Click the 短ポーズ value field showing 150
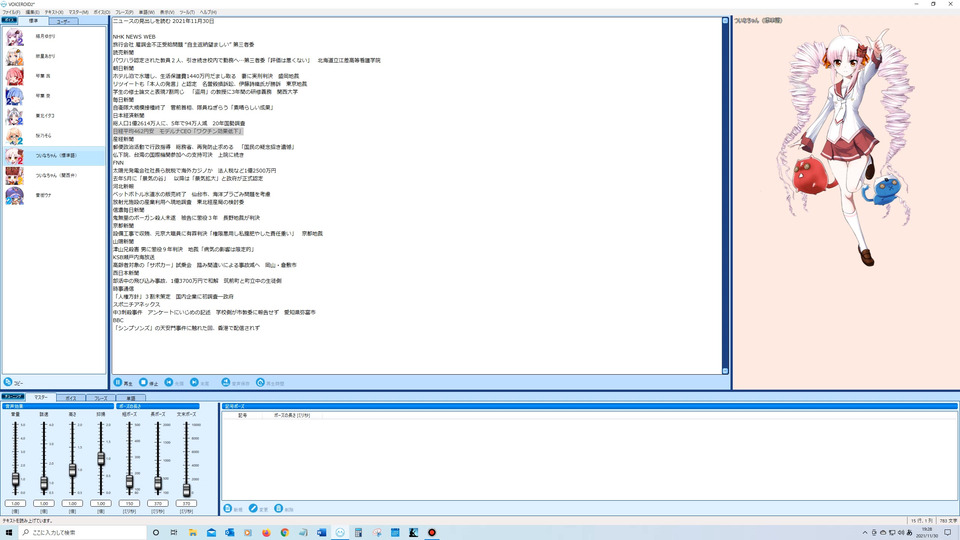Screen dimensions: 960x540 point(129,503)
